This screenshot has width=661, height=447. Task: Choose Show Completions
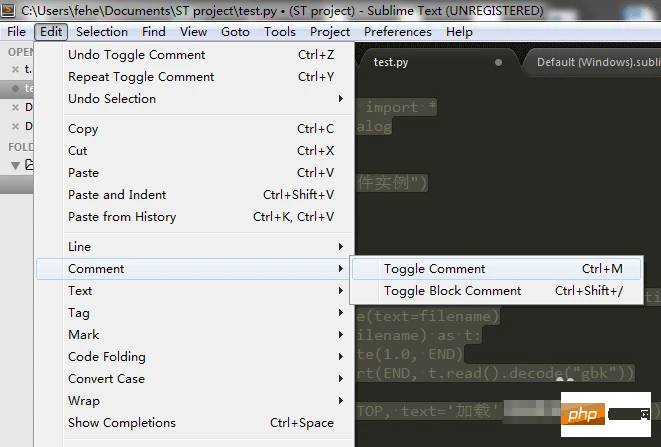[x=194, y=423]
